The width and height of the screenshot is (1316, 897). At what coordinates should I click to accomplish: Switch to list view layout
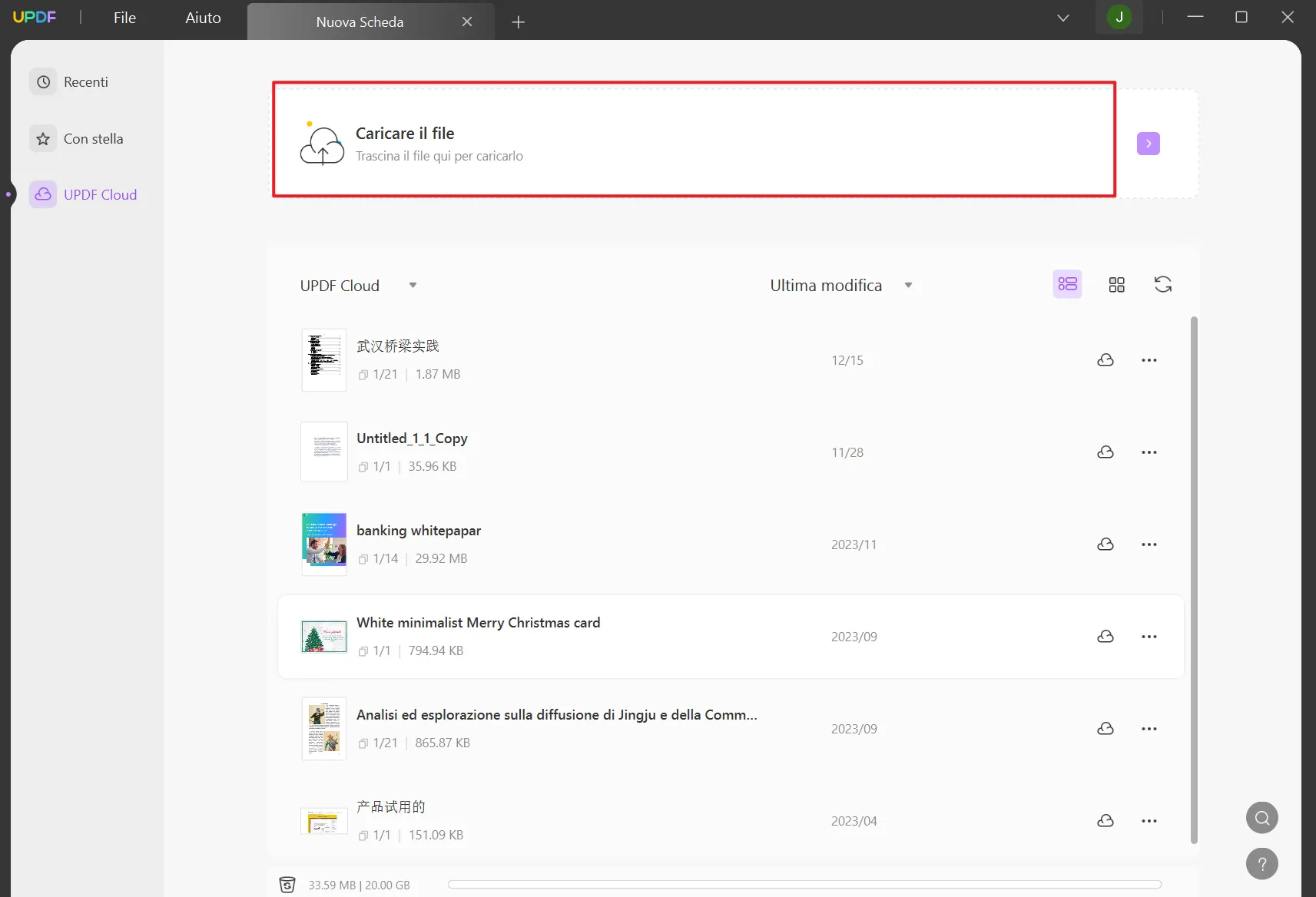tap(1067, 285)
